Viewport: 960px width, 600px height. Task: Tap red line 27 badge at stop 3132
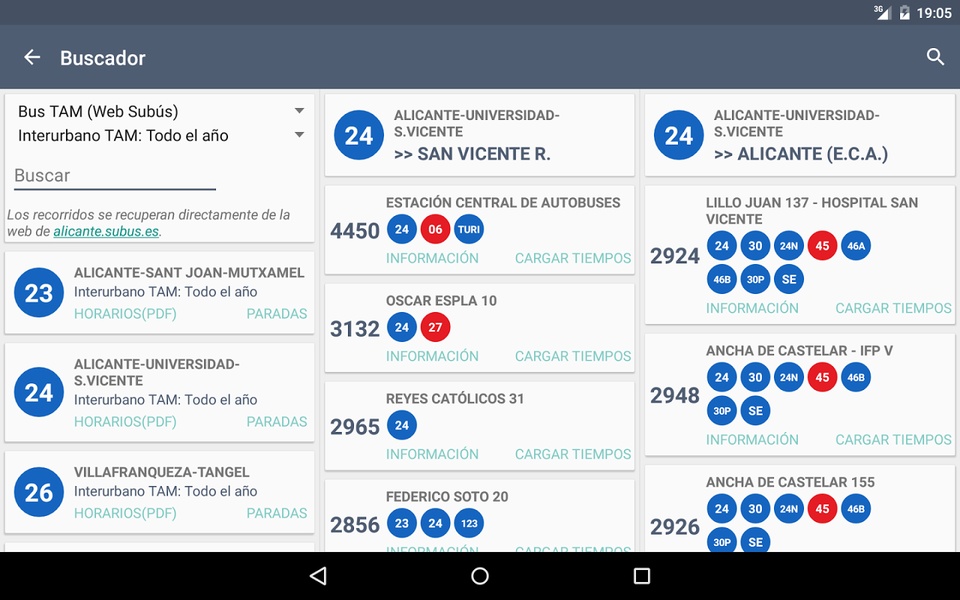[435, 328]
